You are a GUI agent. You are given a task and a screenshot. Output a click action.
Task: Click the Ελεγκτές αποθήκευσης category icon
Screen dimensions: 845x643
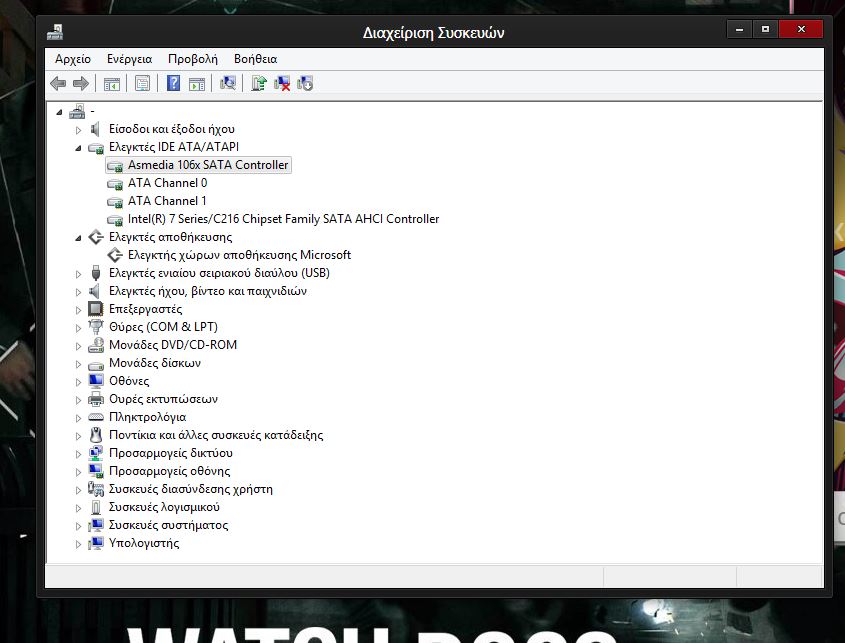(96, 237)
